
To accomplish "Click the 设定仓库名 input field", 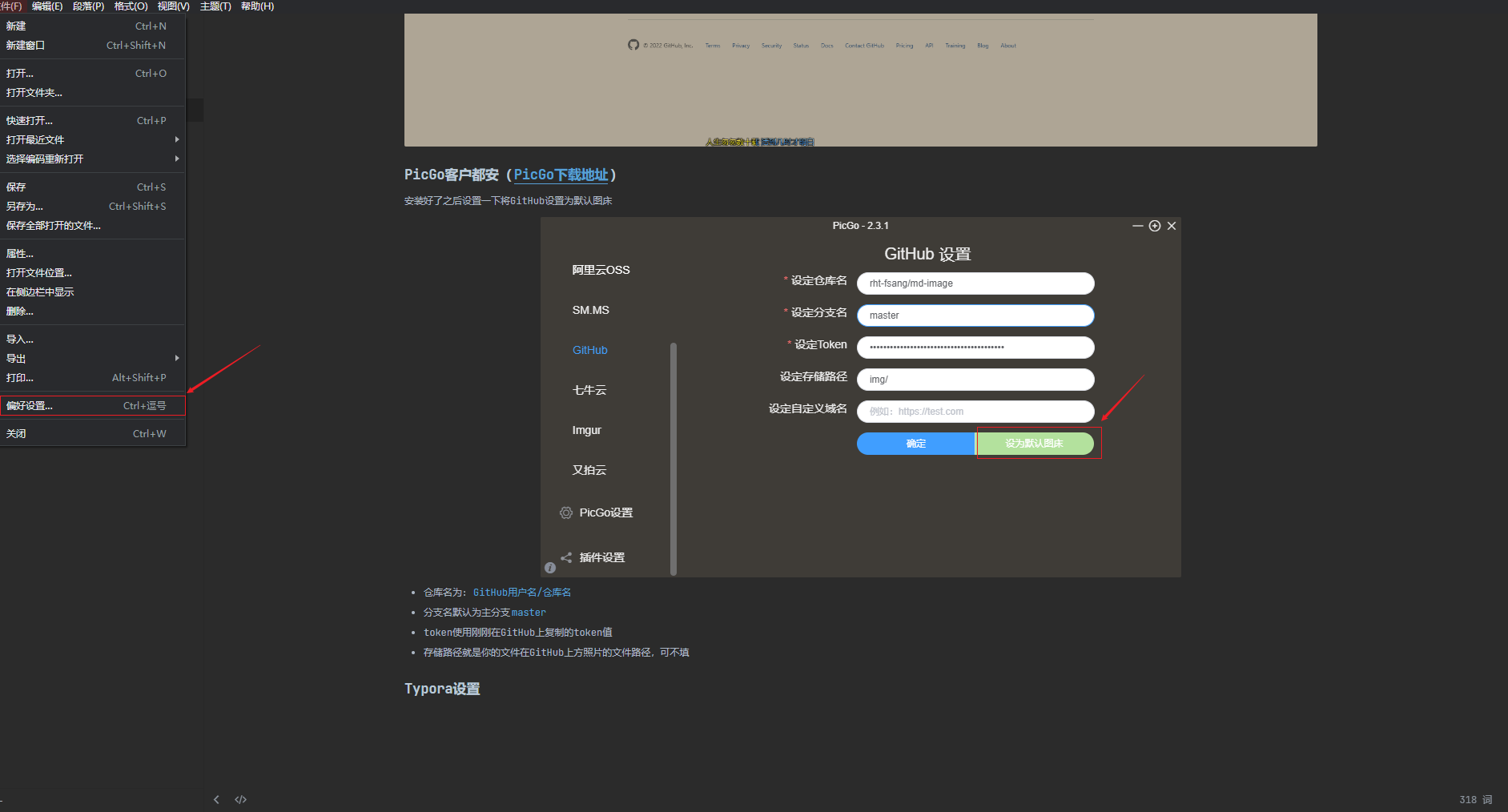I will pyautogui.click(x=975, y=283).
